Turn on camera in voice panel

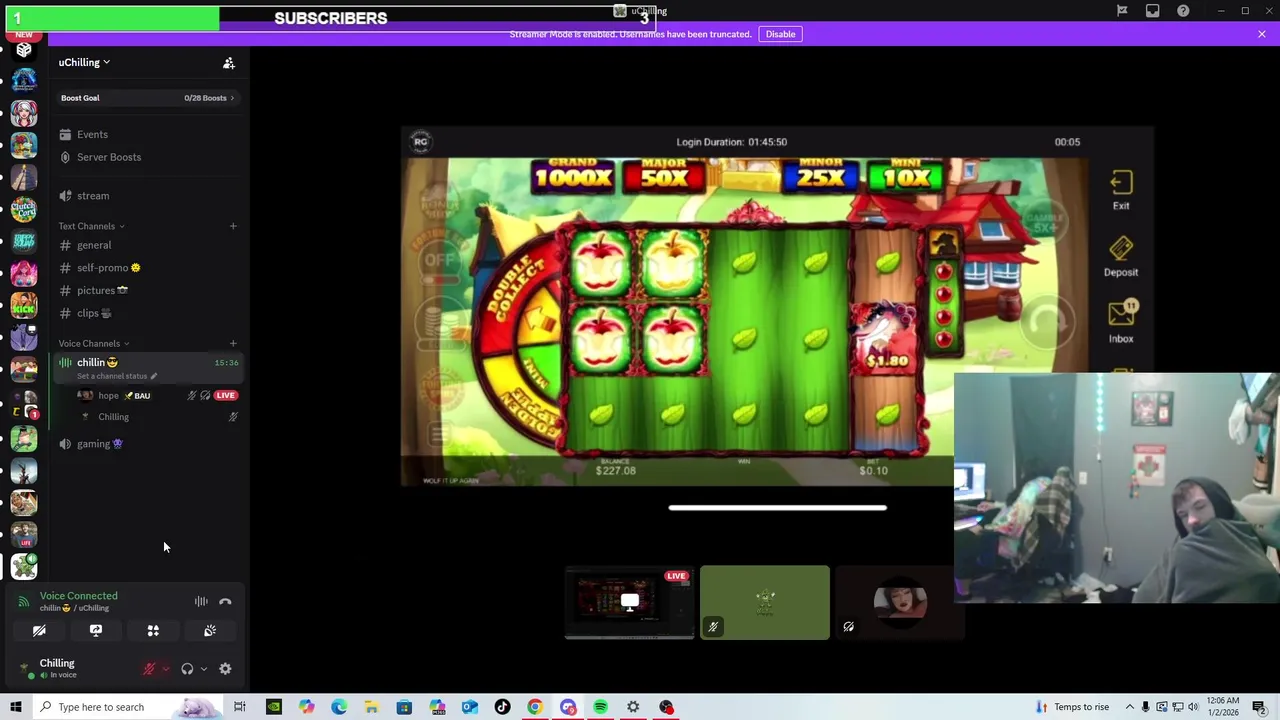(39, 631)
